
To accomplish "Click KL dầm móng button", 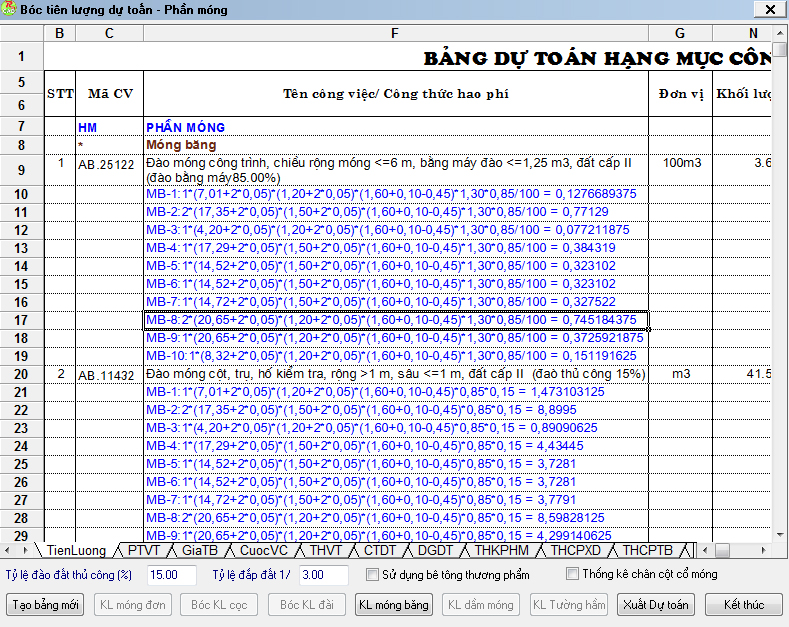I will [481, 605].
